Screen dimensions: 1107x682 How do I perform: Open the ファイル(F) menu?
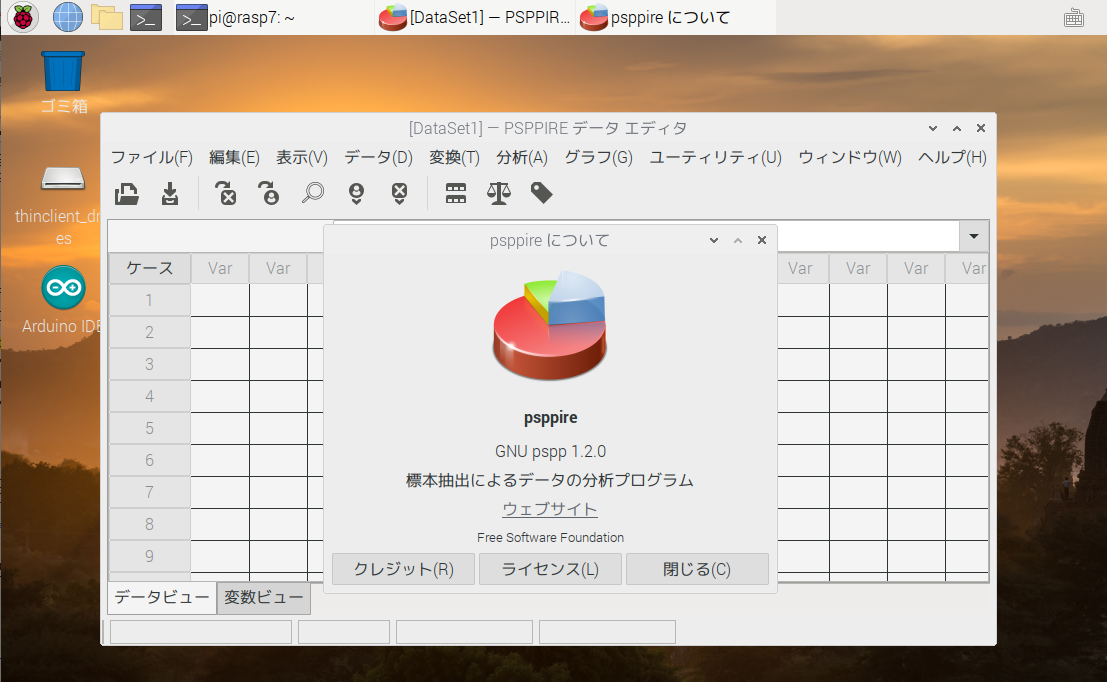[x=152, y=157]
